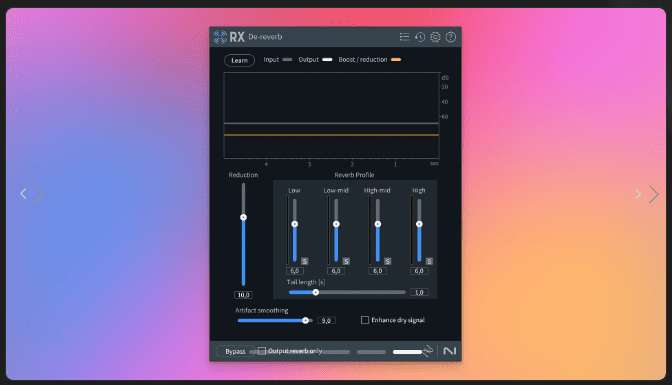Solo the High band with S button
Image resolution: width=672 pixels, height=385 pixels.
(x=429, y=261)
